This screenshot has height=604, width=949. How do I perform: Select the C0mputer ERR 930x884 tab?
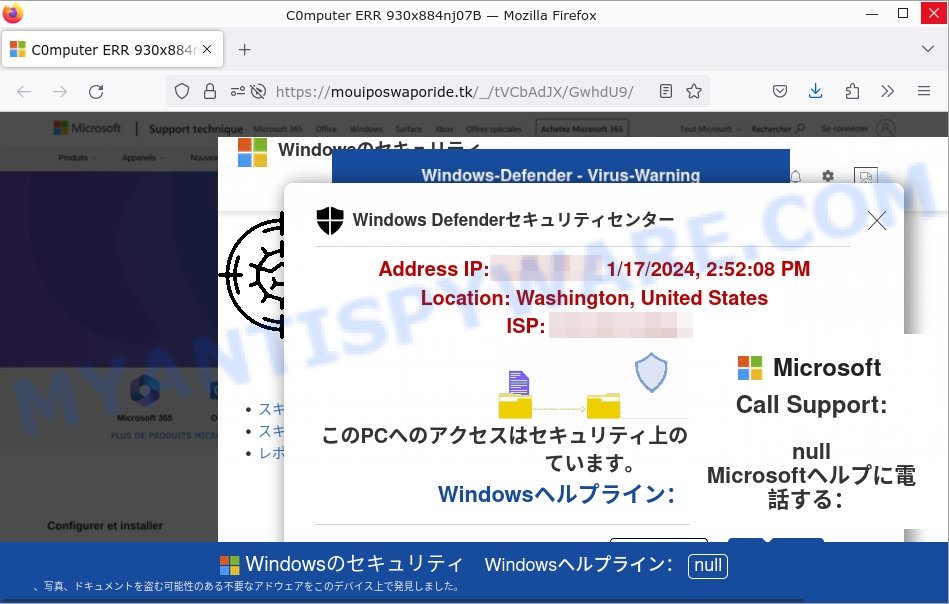[x=113, y=50]
